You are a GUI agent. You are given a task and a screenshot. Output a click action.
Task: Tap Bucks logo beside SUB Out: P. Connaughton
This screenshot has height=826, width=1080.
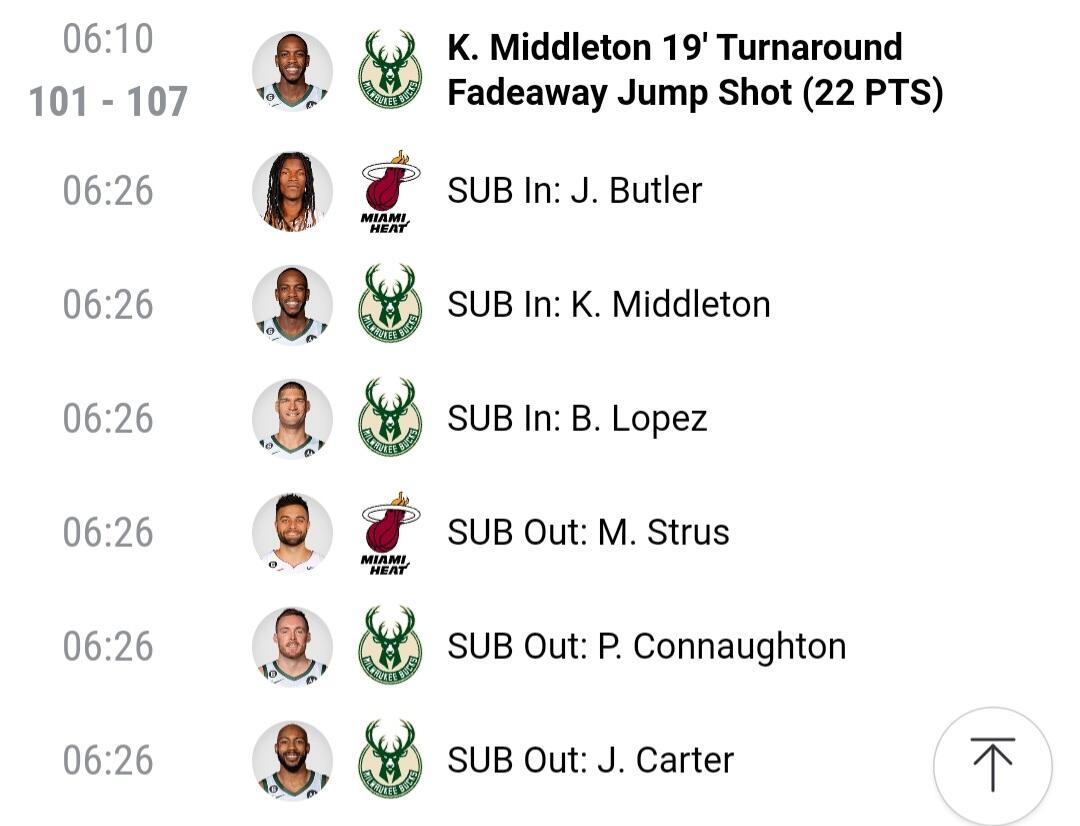click(x=389, y=646)
